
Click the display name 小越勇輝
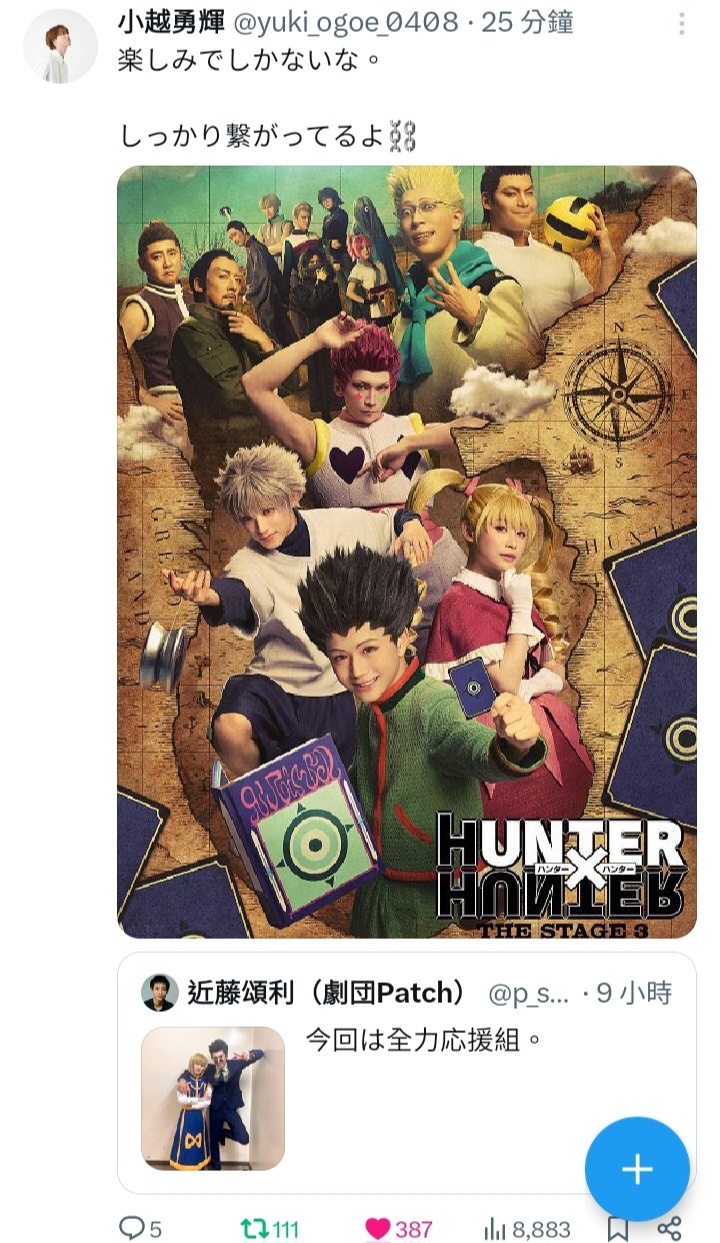[170, 23]
